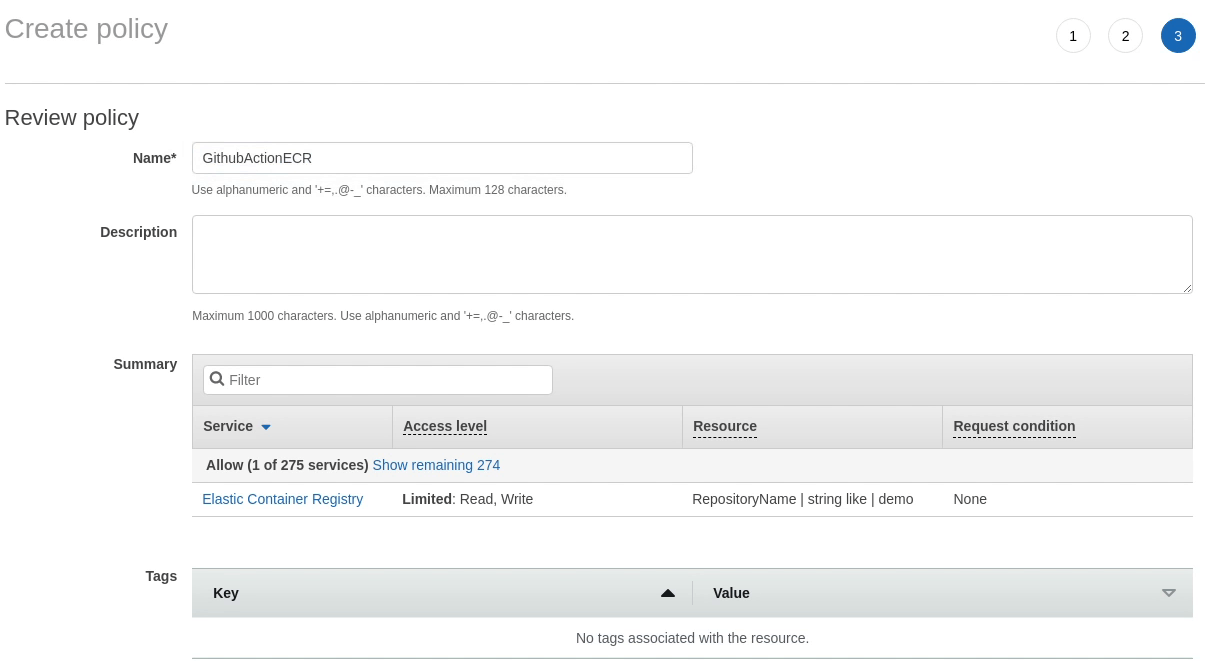
Task: Click the magnifier icon in the Filter box
Action: tap(217, 380)
